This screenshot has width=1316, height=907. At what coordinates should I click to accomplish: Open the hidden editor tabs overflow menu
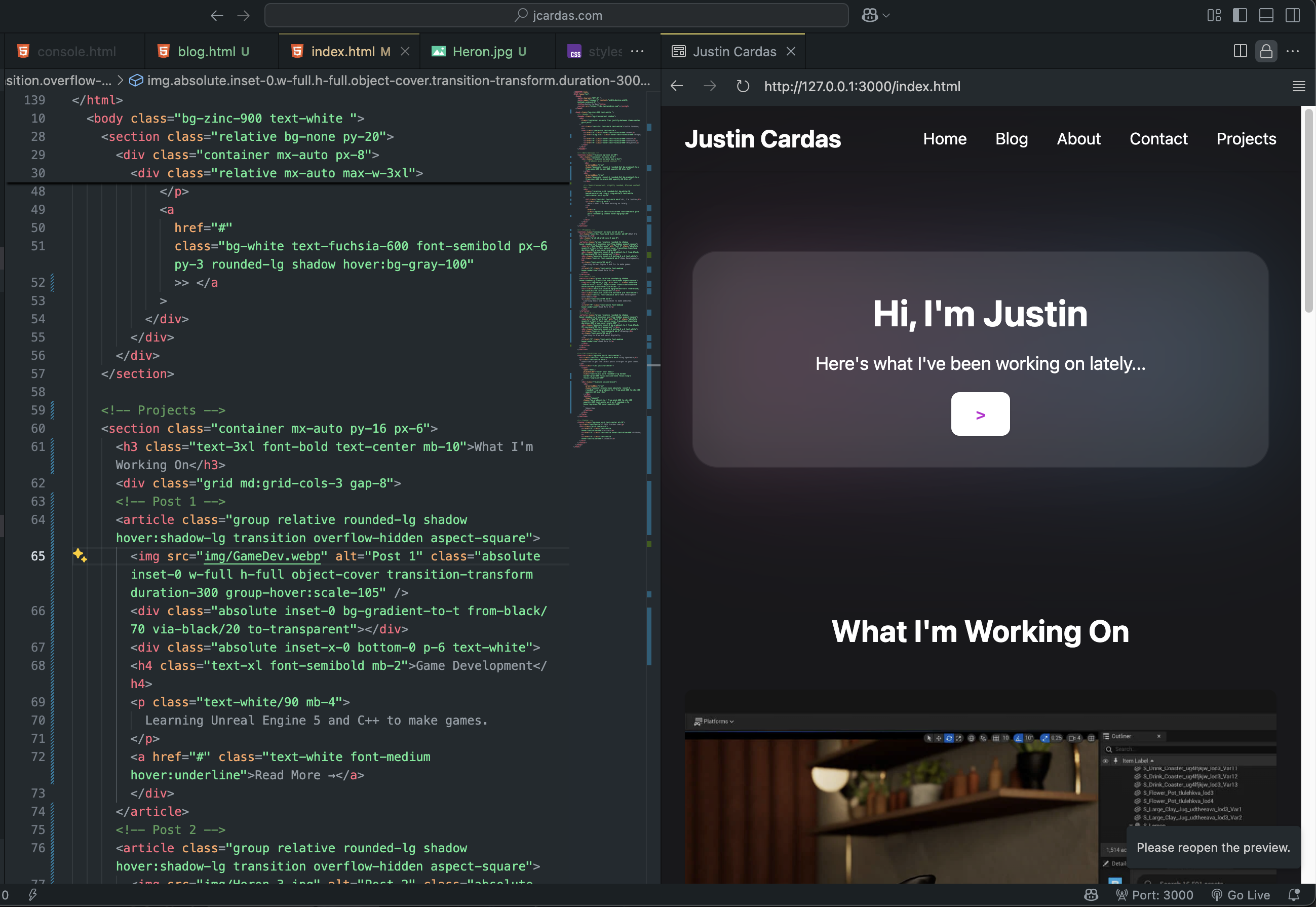(637, 51)
